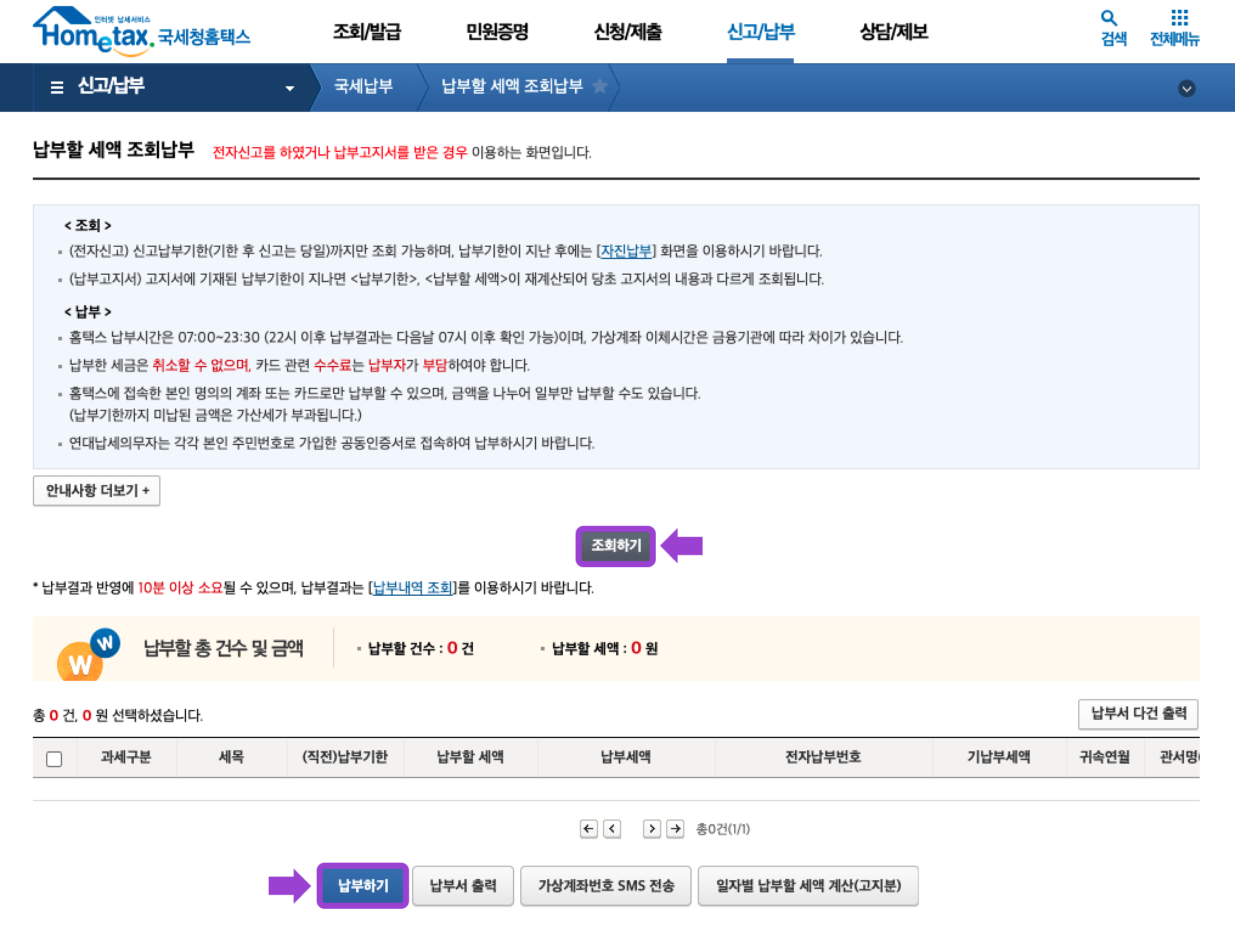Select the 국세납부 breadcrumb item
1235x952 pixels.
363,86
